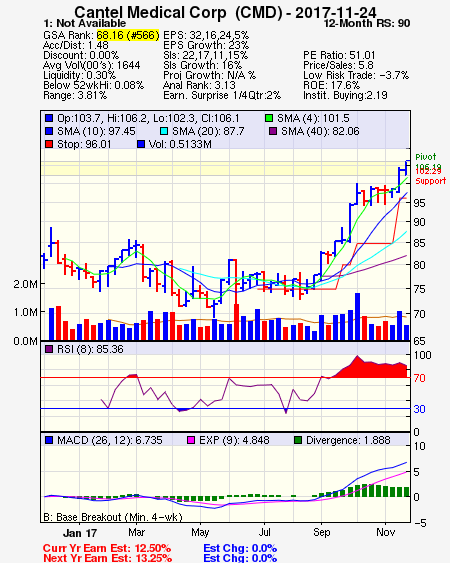Click the ROE: 17.6% line
The image size is (450, 563).
(331, 85)
